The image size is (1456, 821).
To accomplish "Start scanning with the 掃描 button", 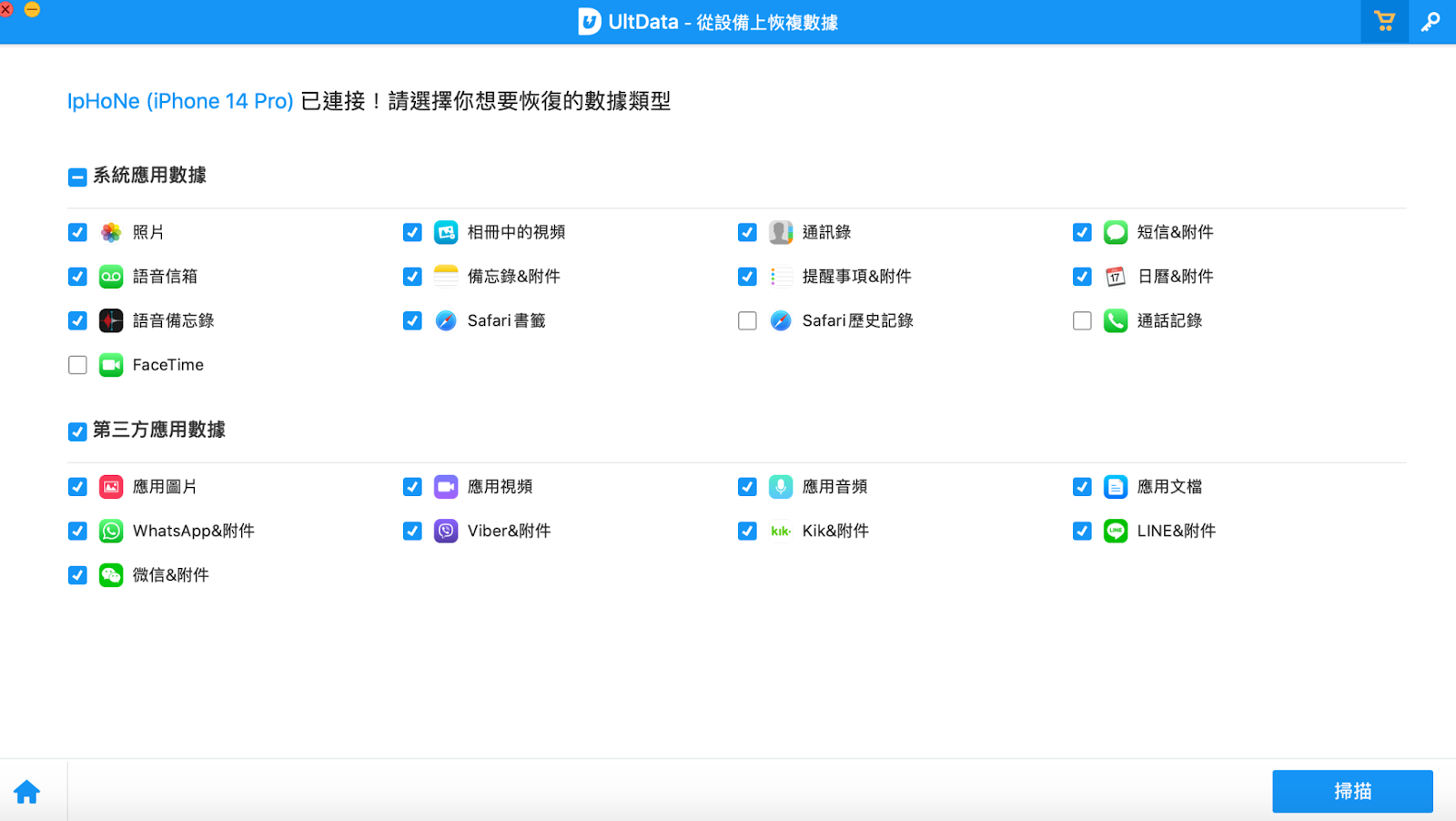I will [x=1352, y=792].
